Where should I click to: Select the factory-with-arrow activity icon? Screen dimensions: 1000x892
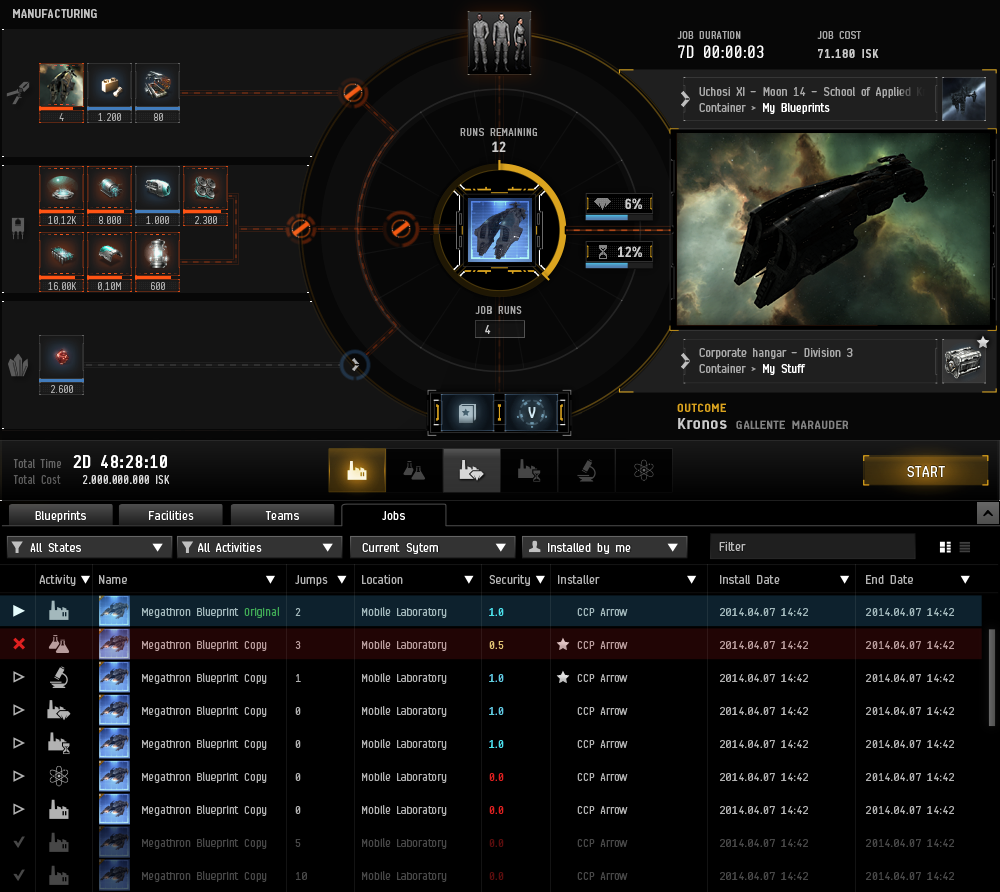[x=471, y=471]
